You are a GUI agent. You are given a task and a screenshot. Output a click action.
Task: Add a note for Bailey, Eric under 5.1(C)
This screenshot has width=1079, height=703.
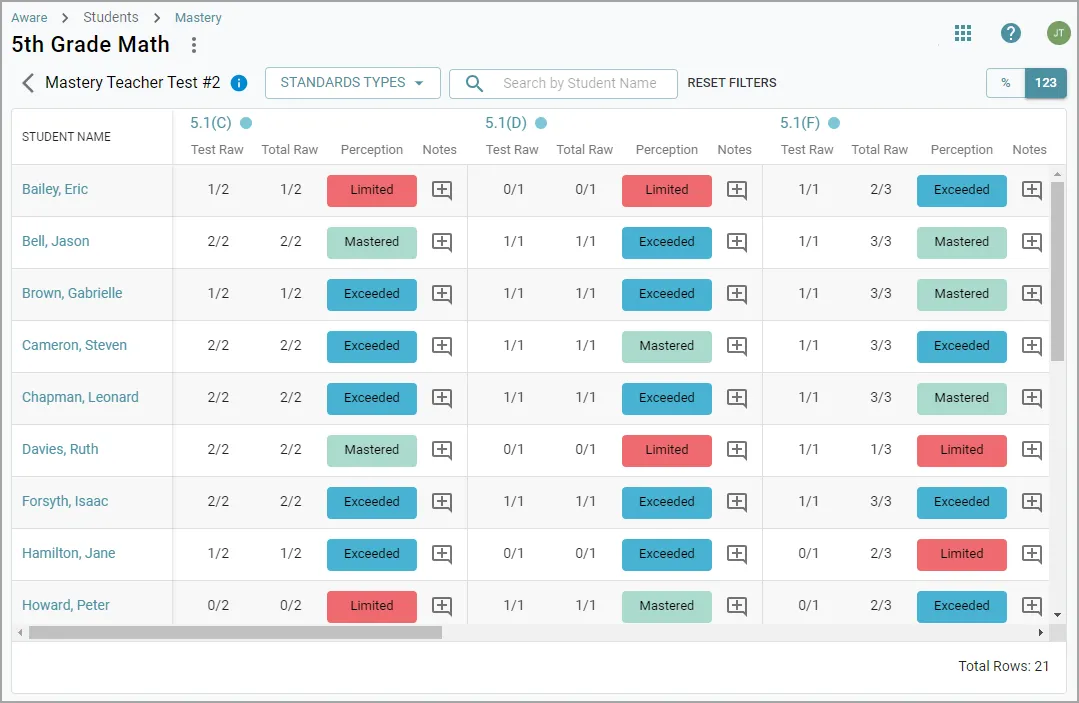coord(441,190)
